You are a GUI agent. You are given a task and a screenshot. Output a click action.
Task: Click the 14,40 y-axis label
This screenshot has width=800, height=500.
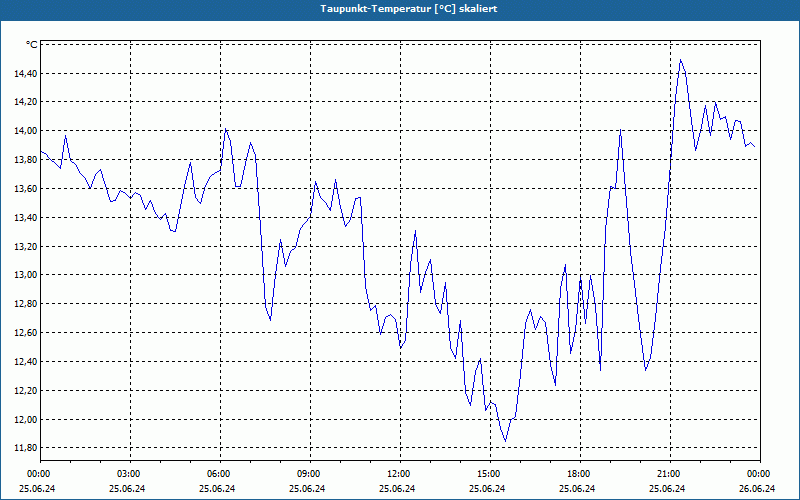point(25,74)
